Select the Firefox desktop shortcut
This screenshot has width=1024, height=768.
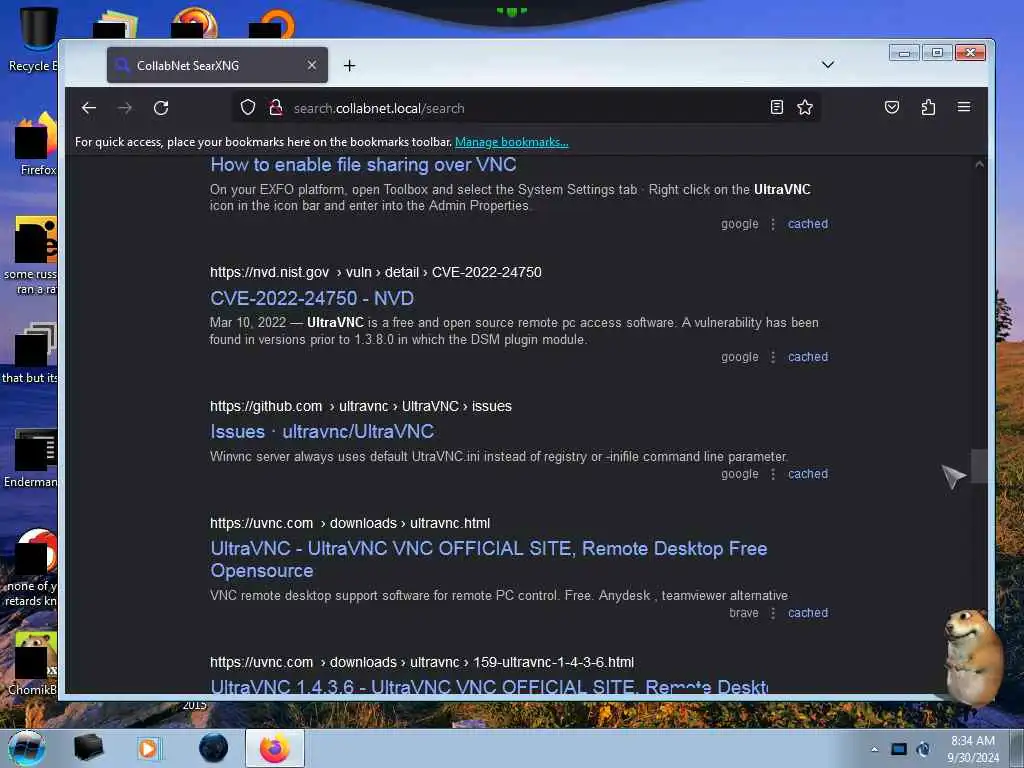[36, 144]
